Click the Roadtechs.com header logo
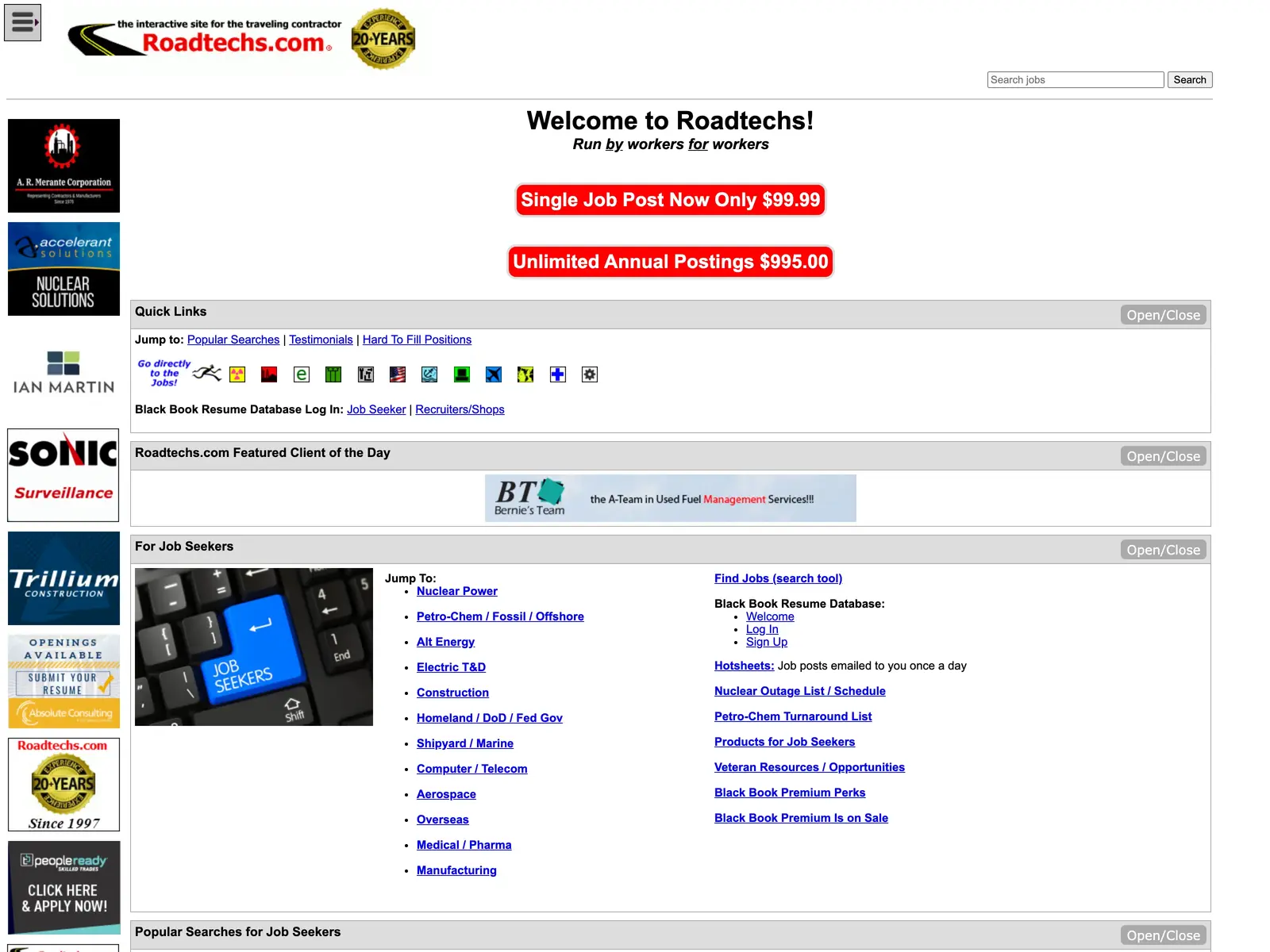1270x952 pixels. click(x=206, y=38)
